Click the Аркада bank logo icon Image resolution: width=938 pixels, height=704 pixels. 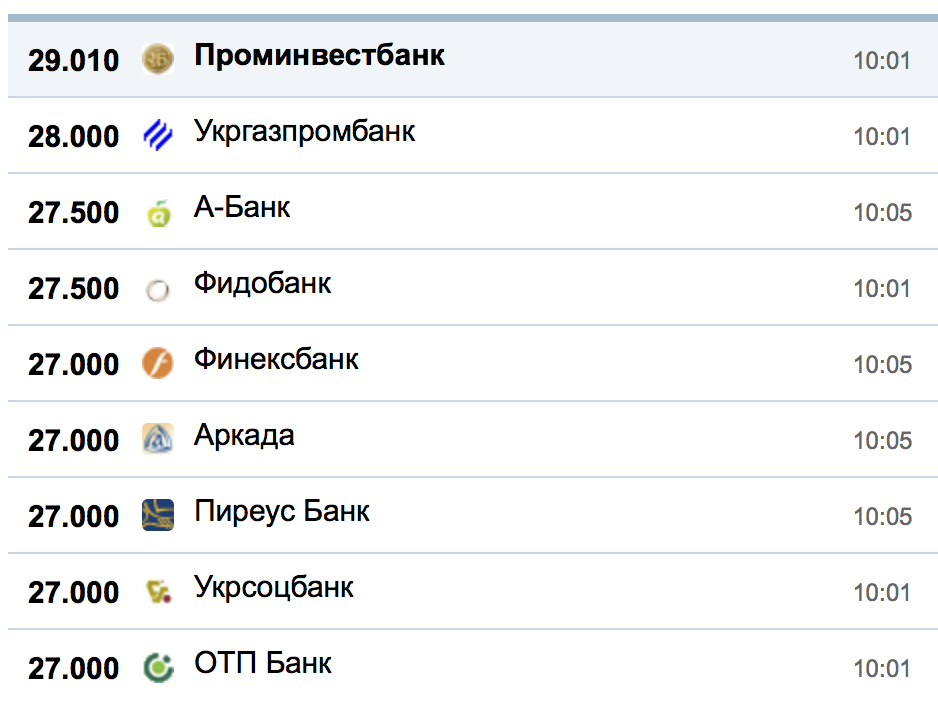(x=158, y=439)
